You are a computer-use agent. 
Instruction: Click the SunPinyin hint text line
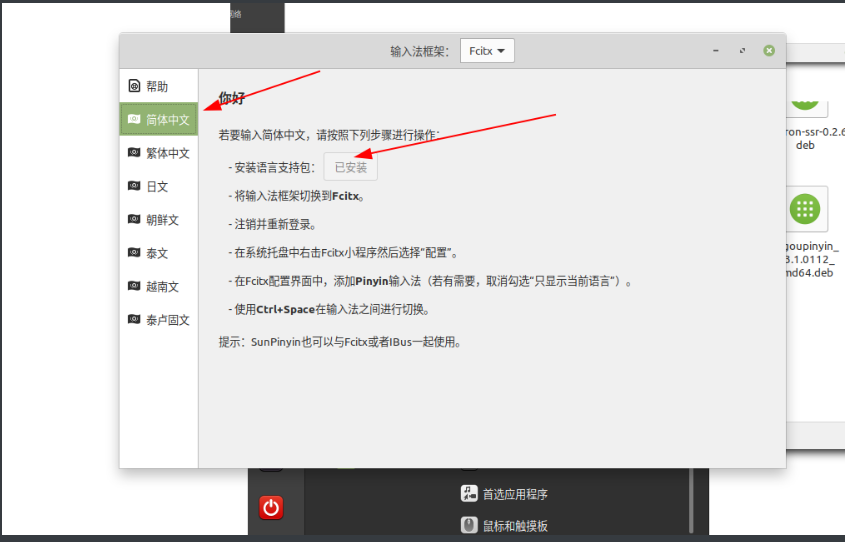click(340, 342)
